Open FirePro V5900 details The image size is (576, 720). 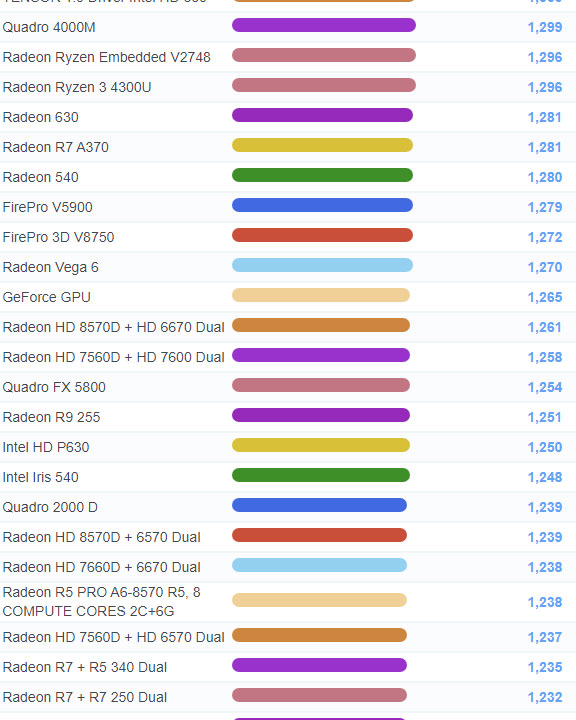coord(48,208)
